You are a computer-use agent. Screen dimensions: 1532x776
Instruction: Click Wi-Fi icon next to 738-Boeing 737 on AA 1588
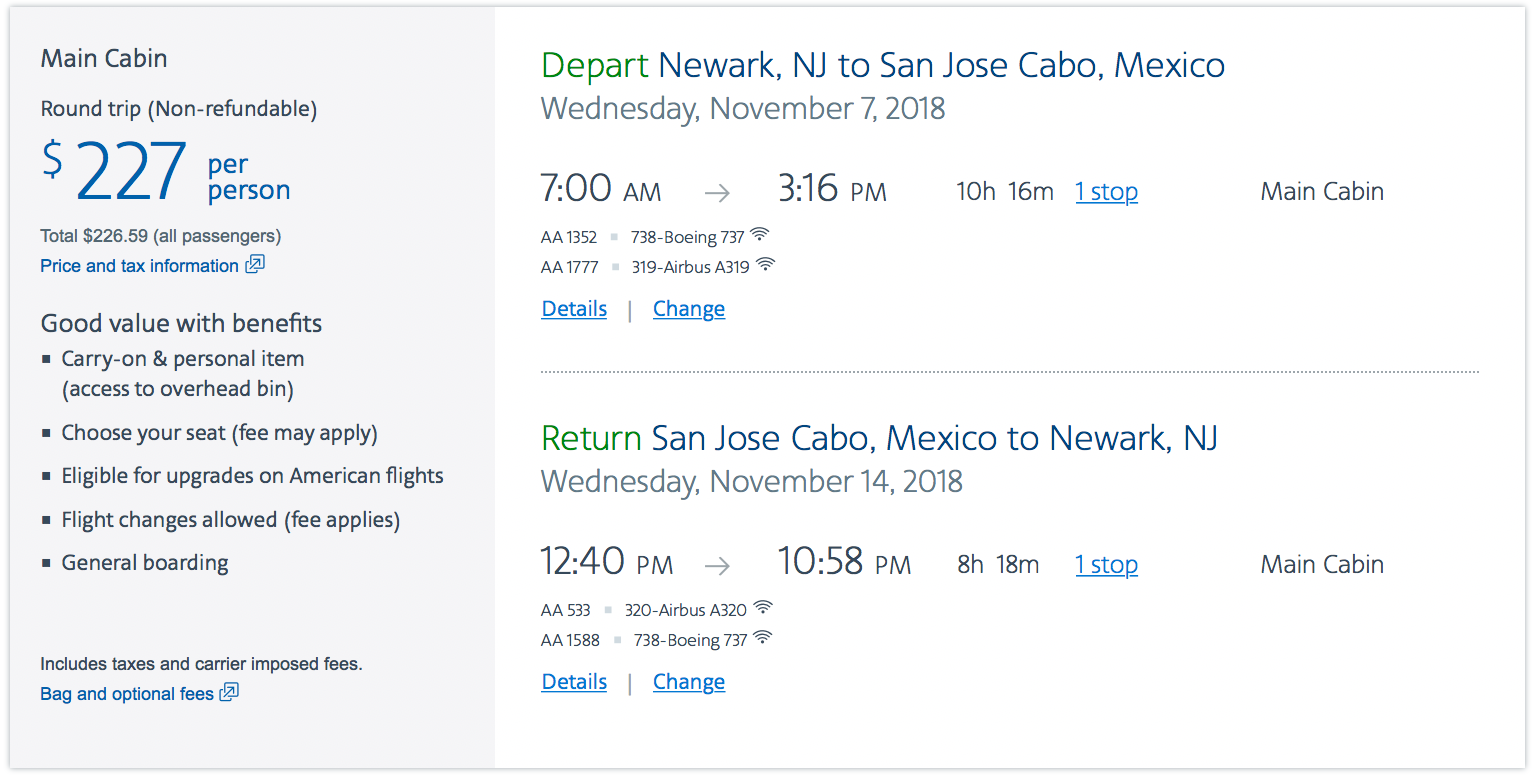pos(763,637)
